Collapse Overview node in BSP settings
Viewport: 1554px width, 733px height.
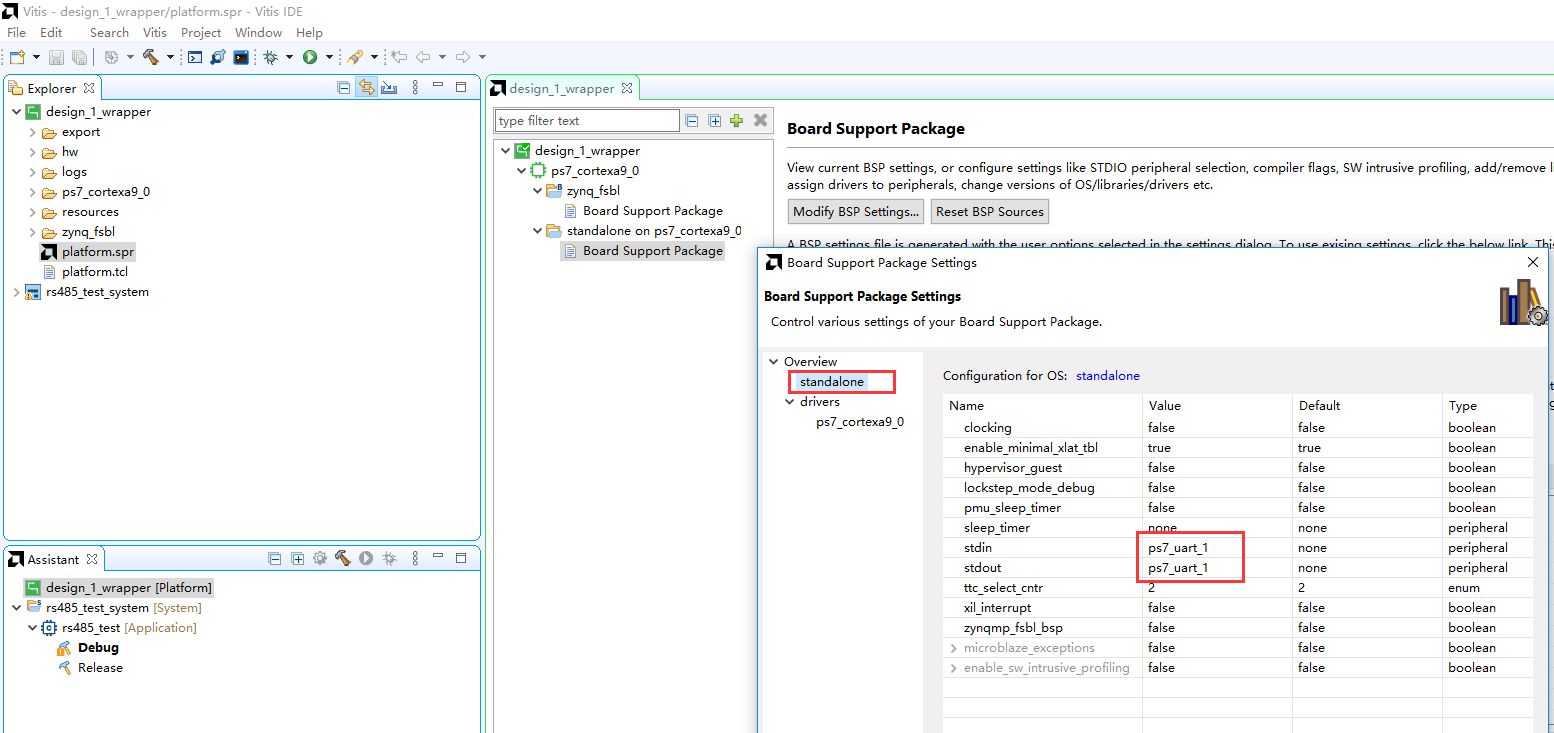[773, 362]
